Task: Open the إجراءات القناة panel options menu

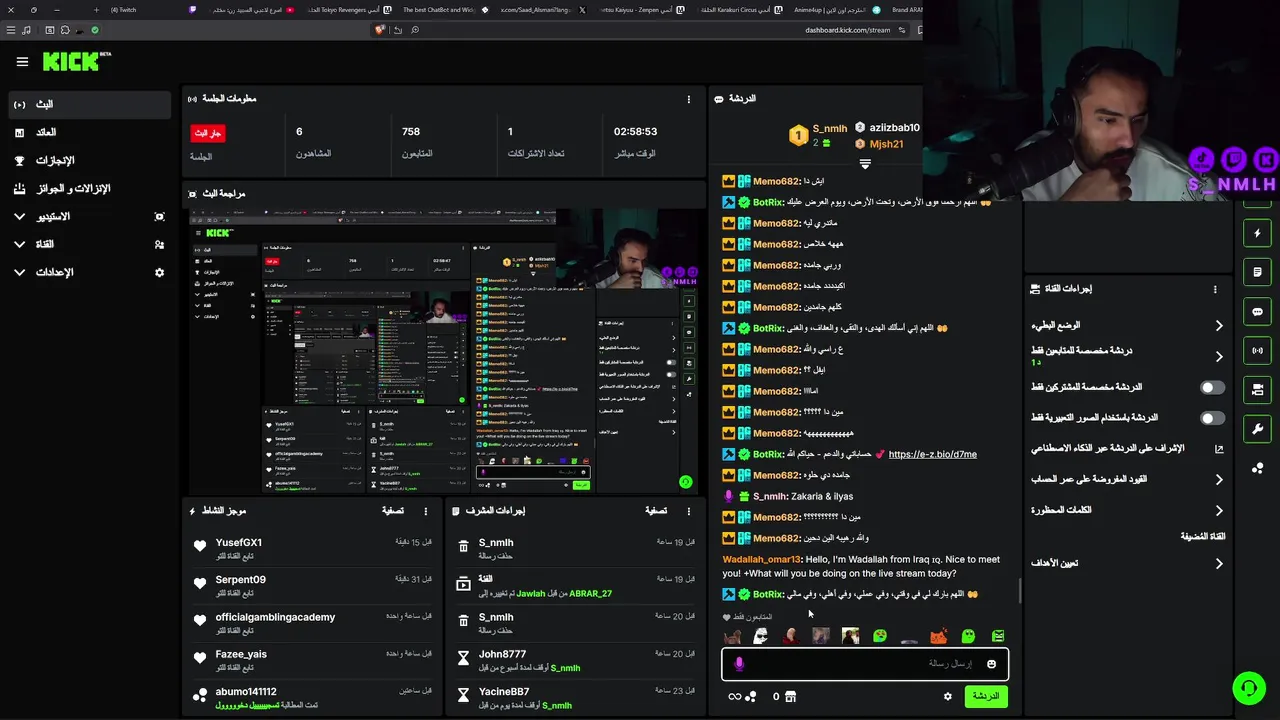Action: click(1215, 289)
